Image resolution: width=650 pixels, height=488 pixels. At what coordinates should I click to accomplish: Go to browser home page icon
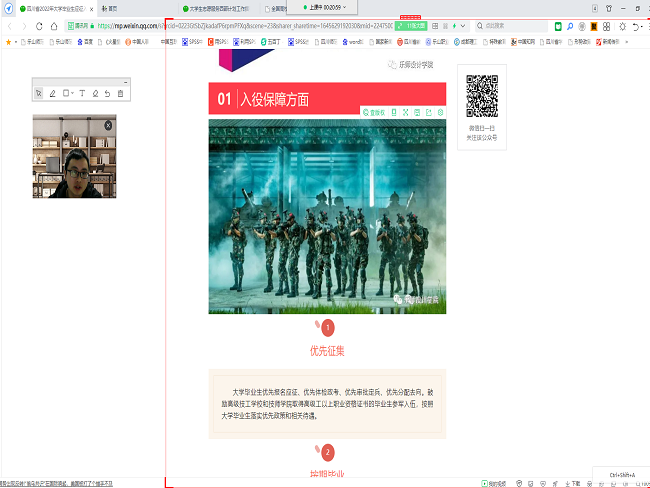tap(54, 27)
